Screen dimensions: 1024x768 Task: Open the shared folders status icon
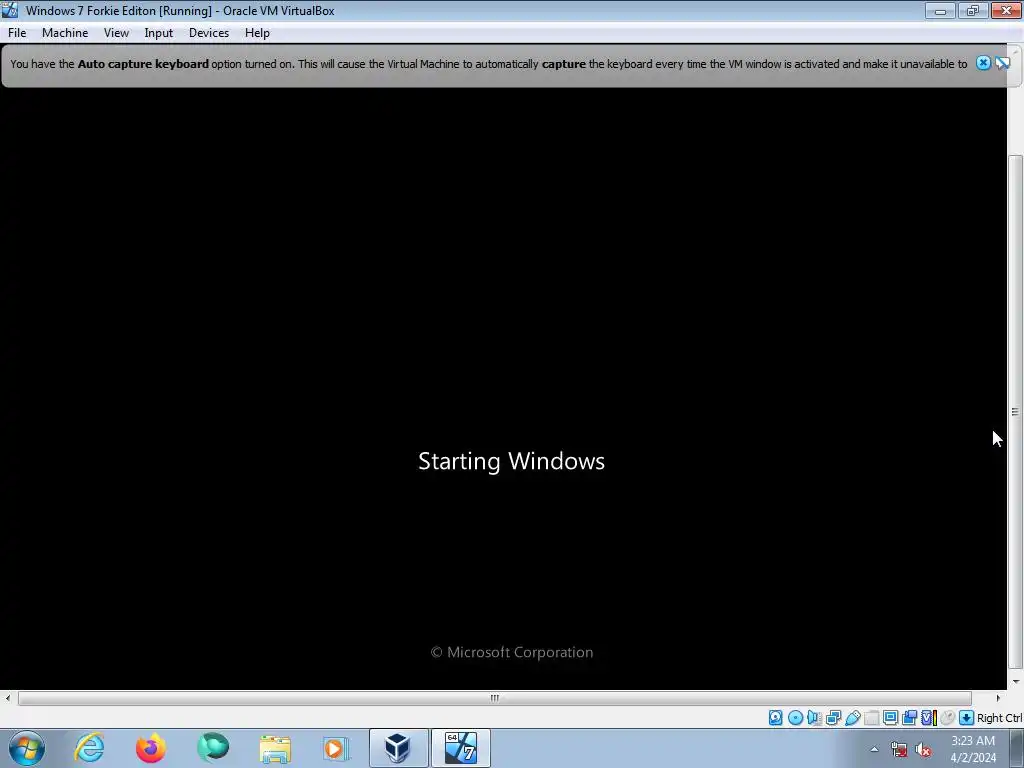tap(871, 718)
